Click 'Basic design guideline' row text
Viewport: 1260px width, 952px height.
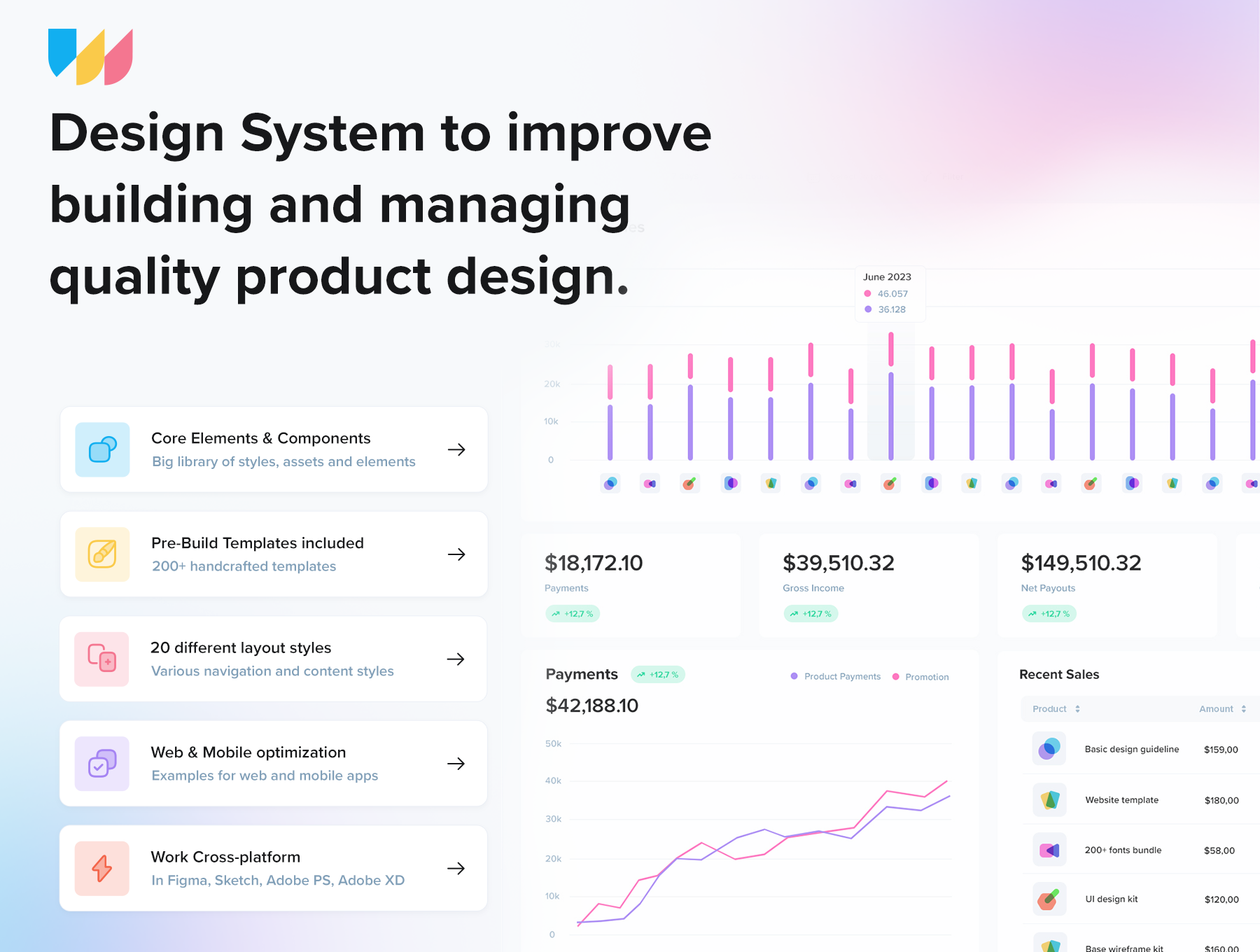1132,749
